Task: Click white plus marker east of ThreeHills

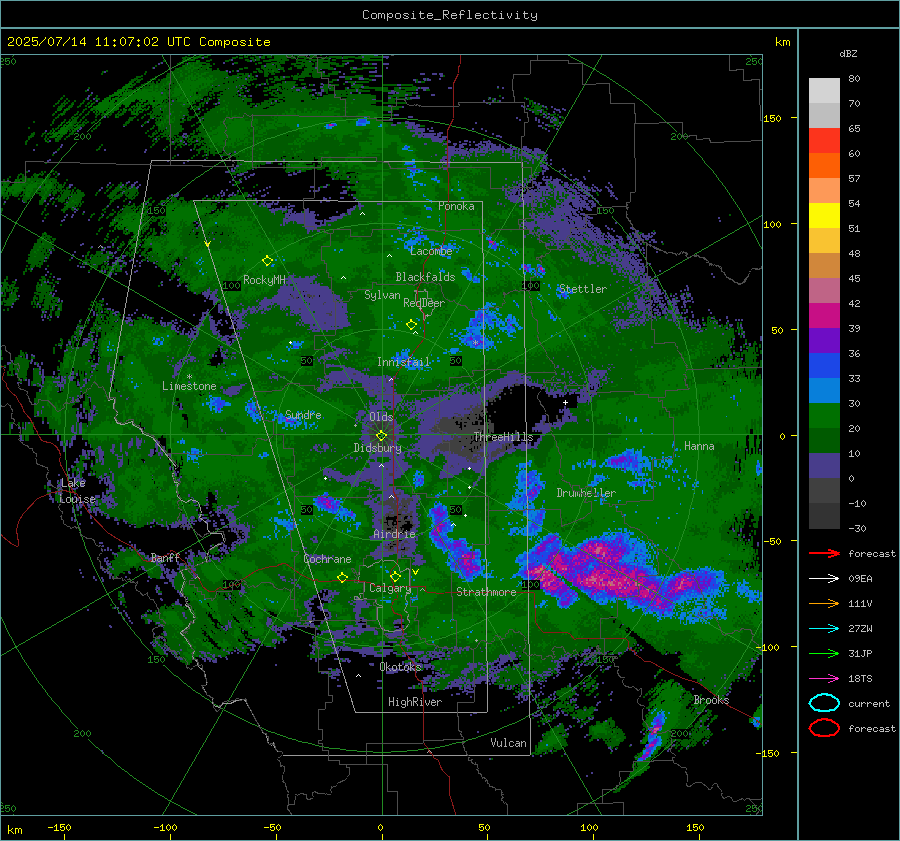Action: (565, 402)
